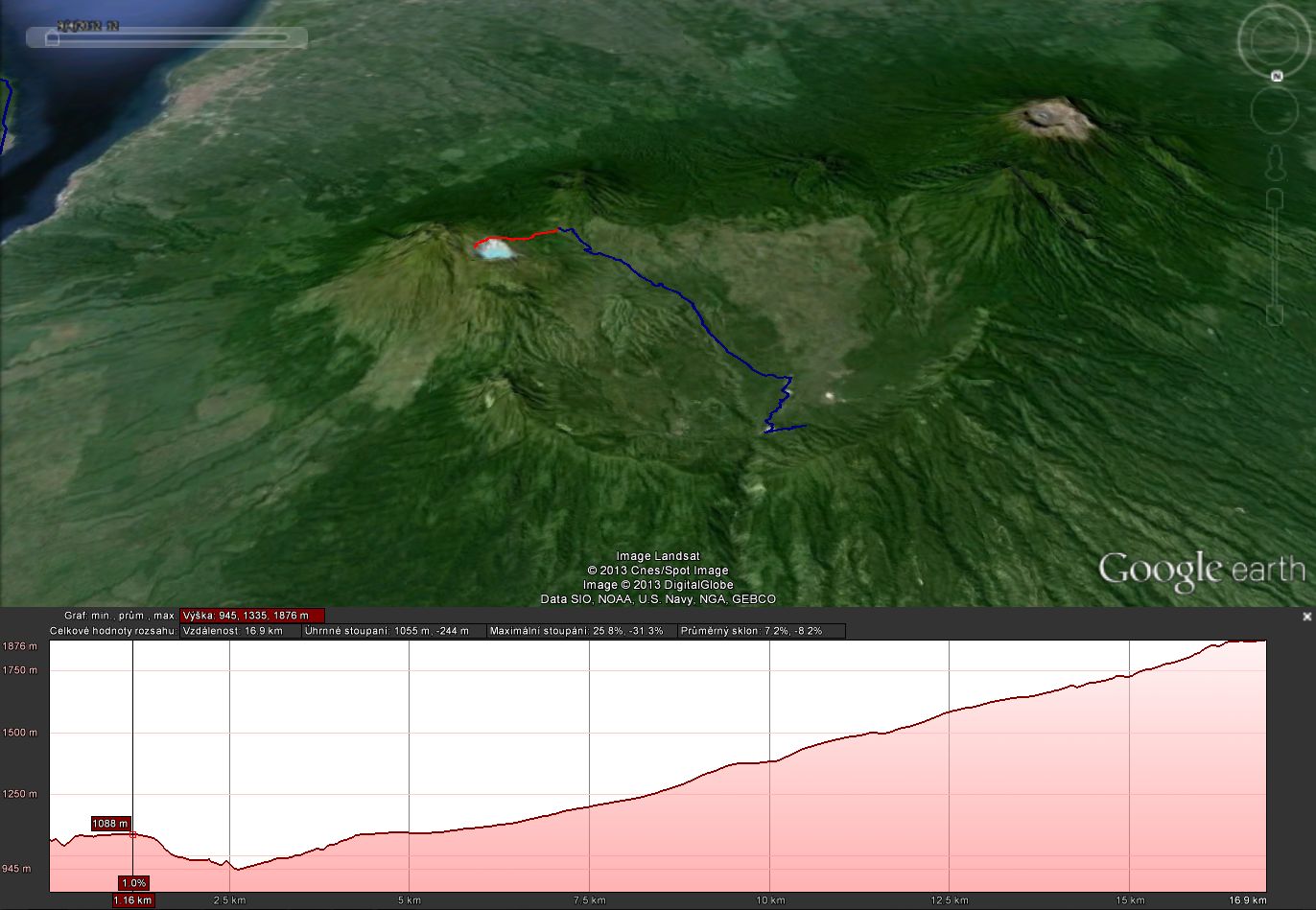Click the 1.16 km distance cursor label
This screenshot has width=1316, height=910.
[x=132, y=900]
